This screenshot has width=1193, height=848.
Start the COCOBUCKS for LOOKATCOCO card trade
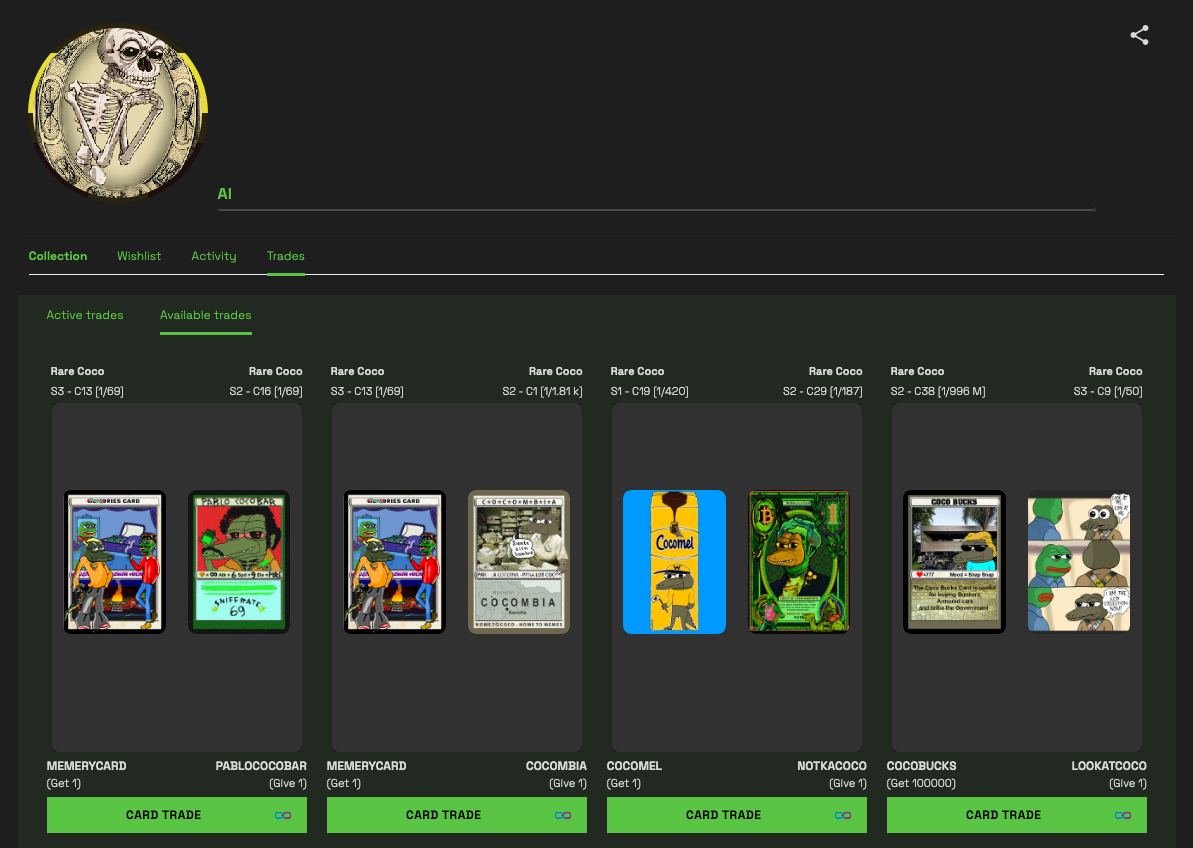coord(1016,815)
